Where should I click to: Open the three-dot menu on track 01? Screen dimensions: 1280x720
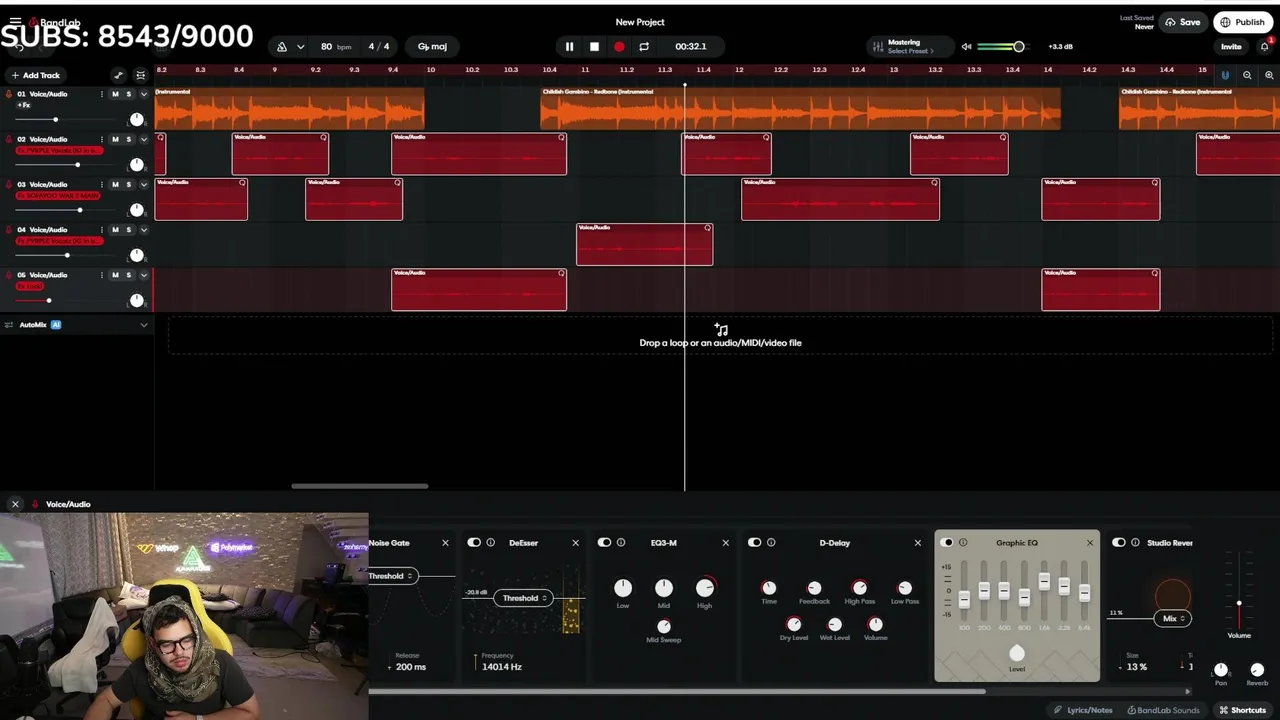point(101,94)
